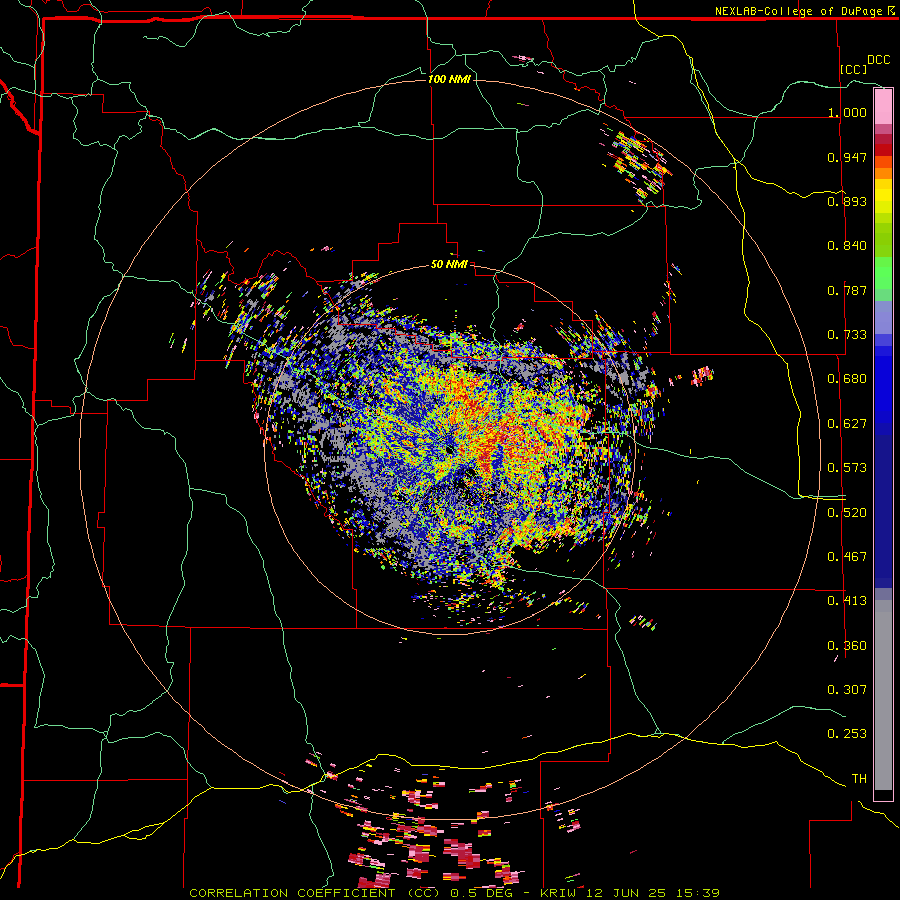Click the [CC] legend header

pyautogui.click(x=854, y=69)
